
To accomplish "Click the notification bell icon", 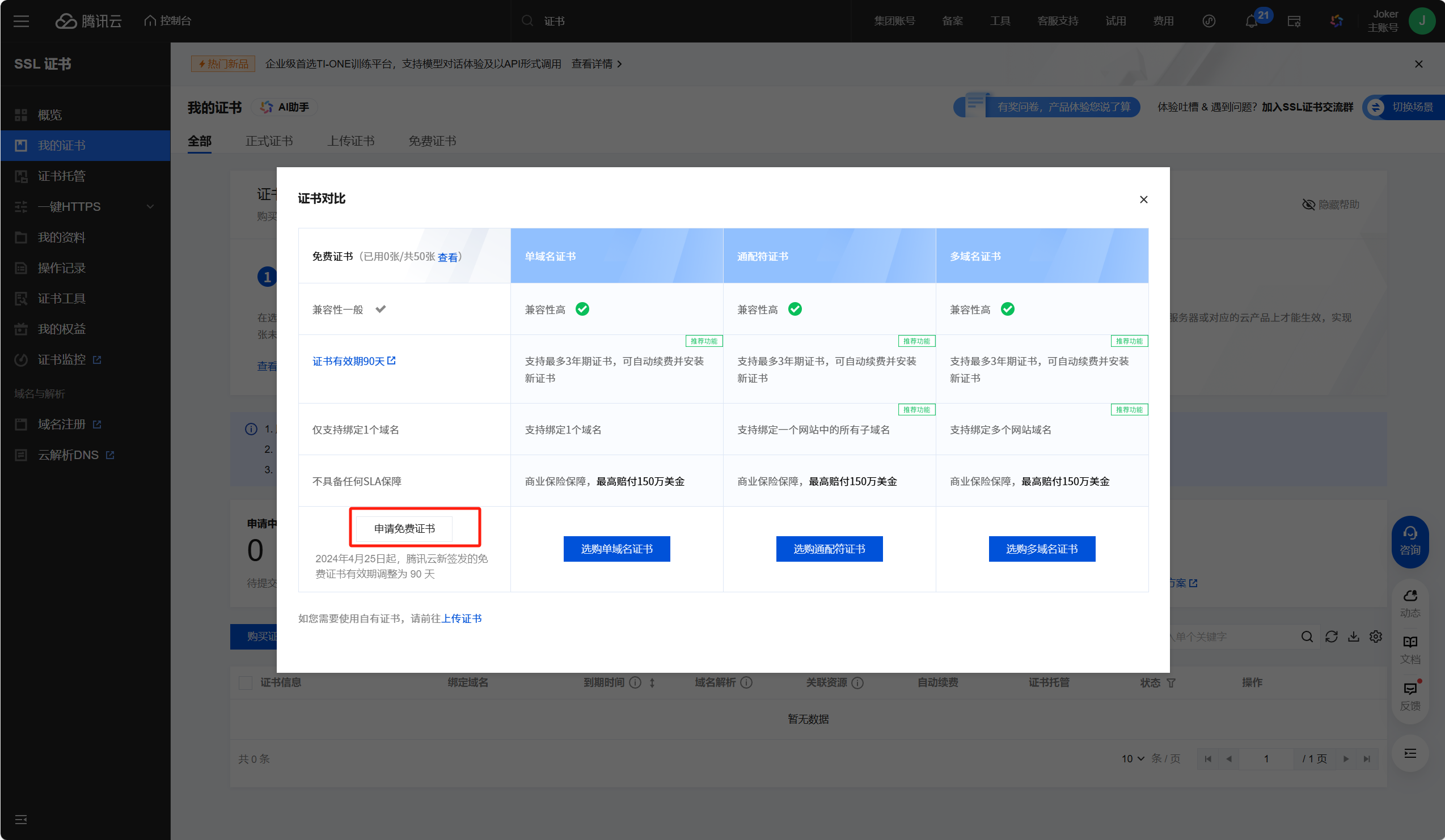I will 1251,22.
